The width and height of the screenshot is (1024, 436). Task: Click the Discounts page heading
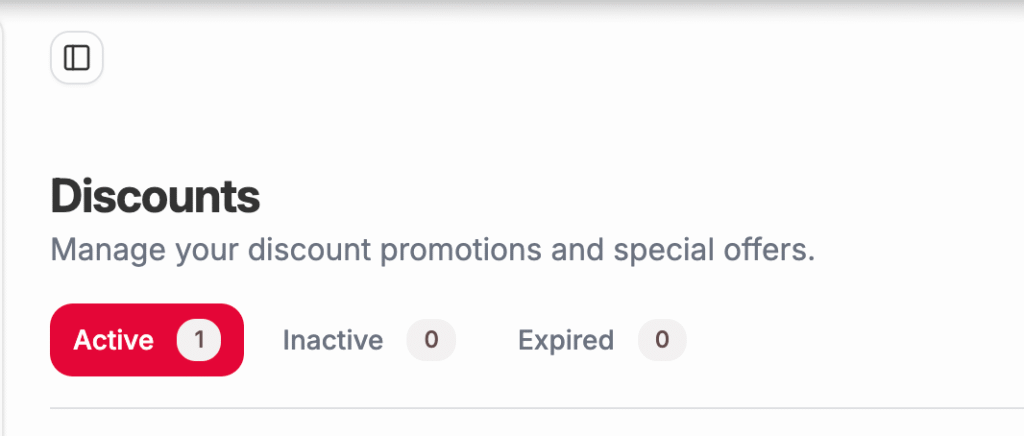(x=155, y=196)
